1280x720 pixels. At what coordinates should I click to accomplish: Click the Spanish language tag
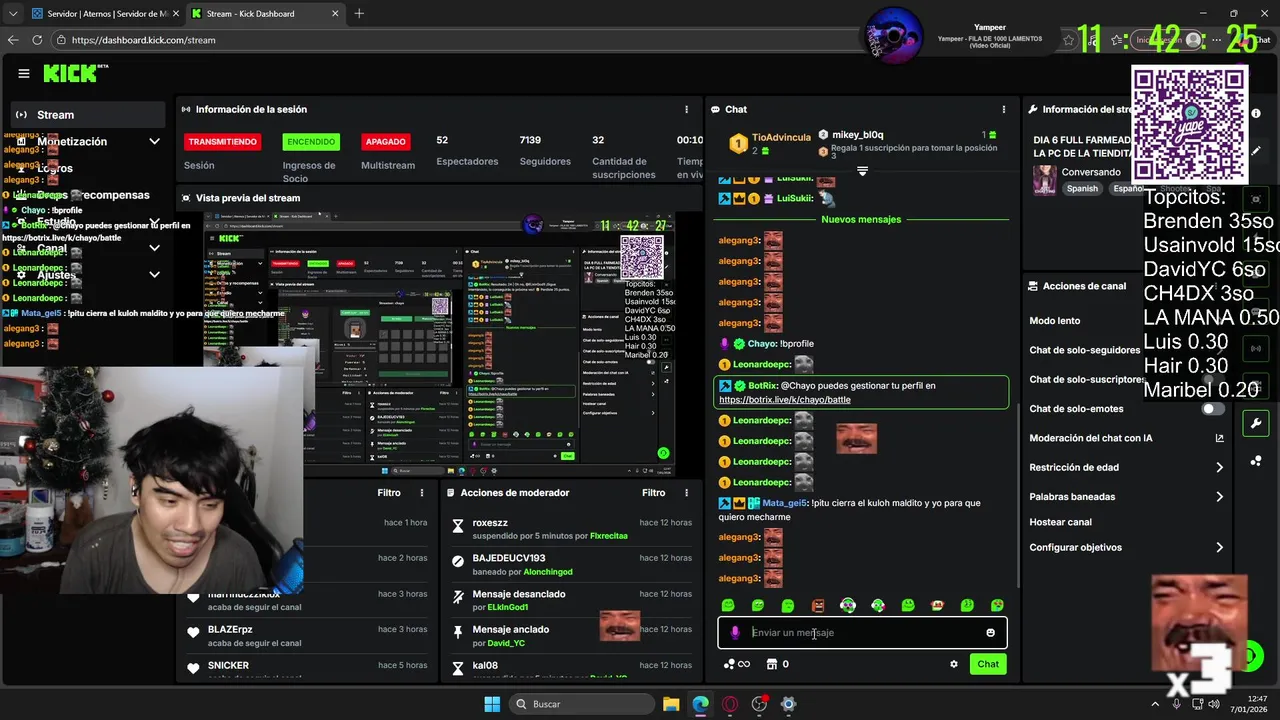click(x=1082, y=188)
